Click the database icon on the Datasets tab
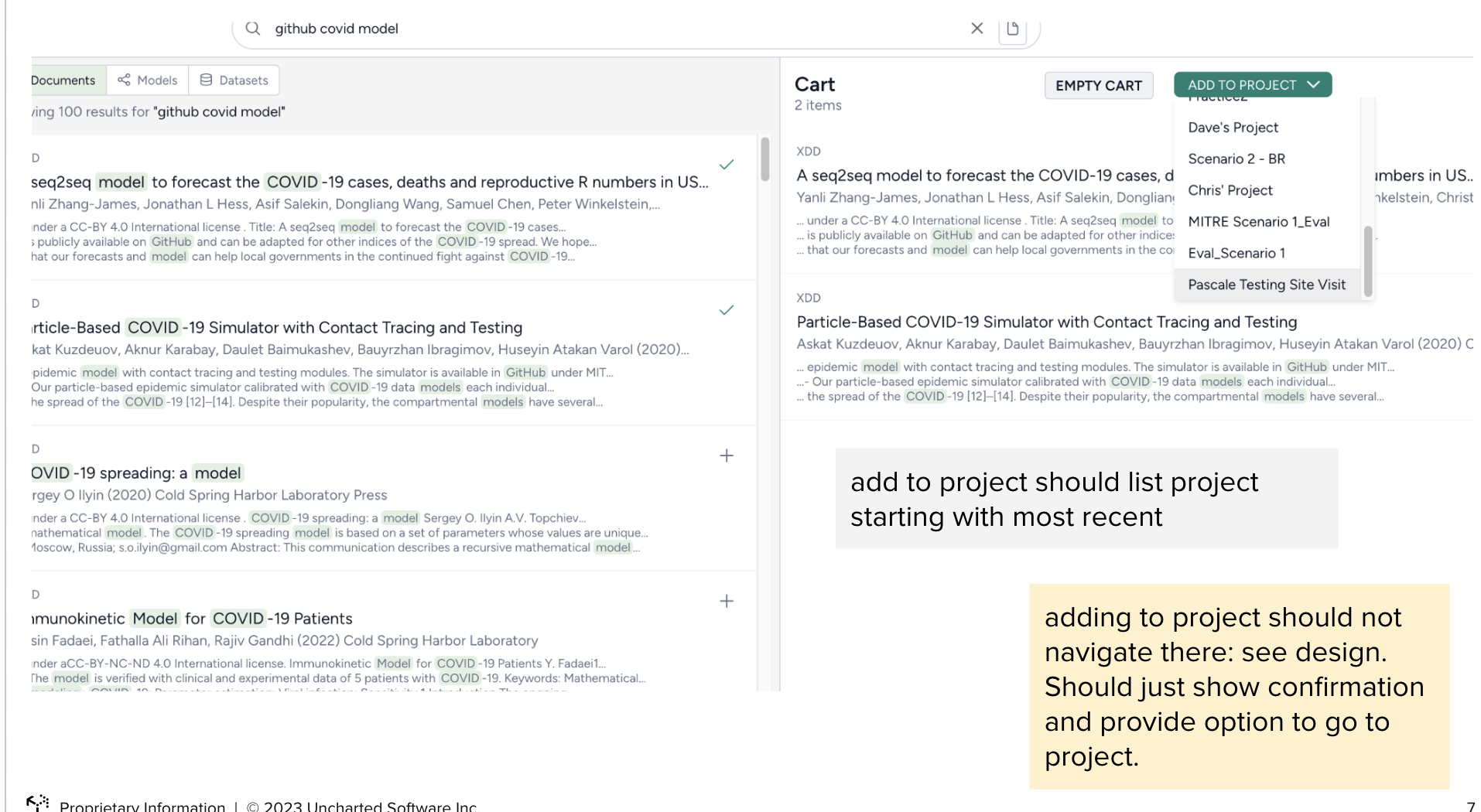This screenshot has height=812, width=1481. click(205, 79)
